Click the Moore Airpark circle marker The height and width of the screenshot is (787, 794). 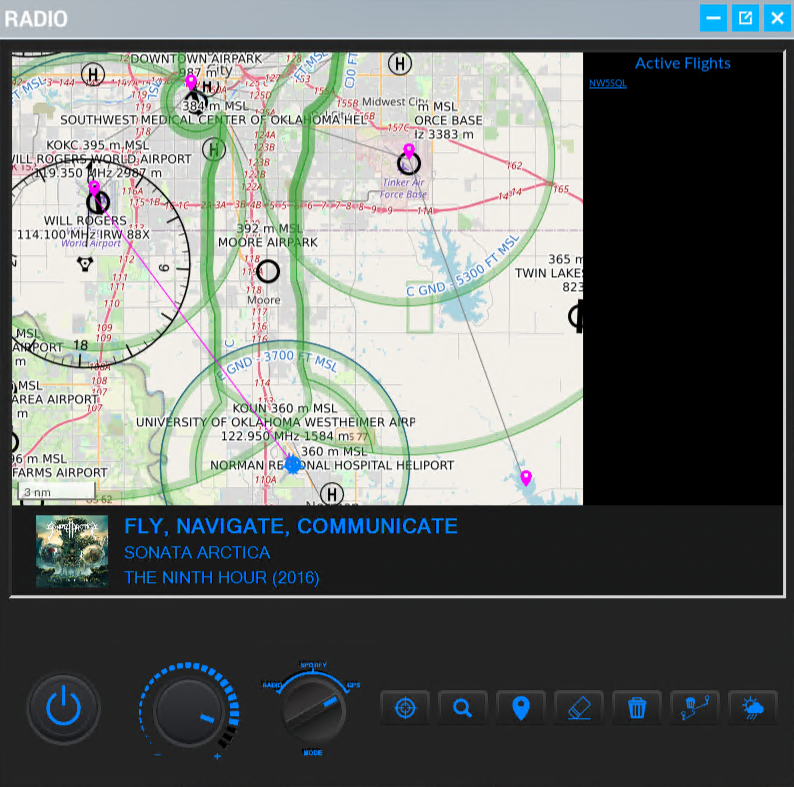coord(267,271)
